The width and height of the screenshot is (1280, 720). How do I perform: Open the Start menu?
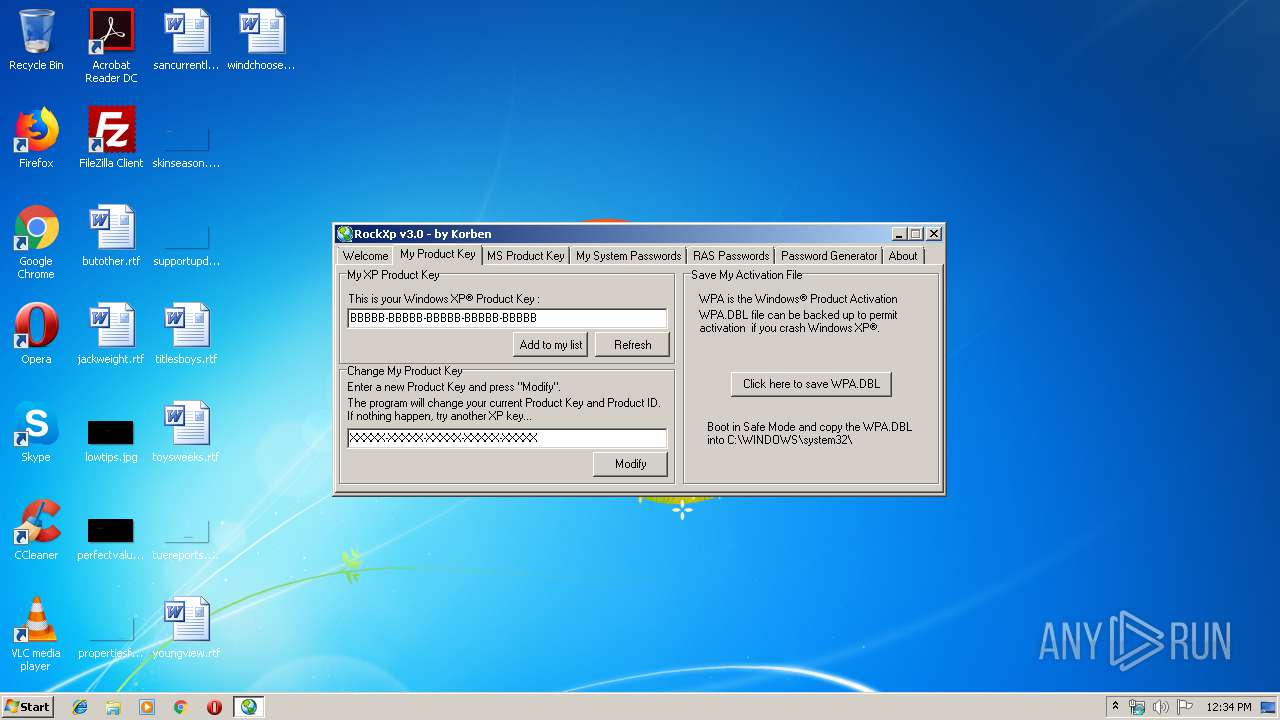click(27, 707)
